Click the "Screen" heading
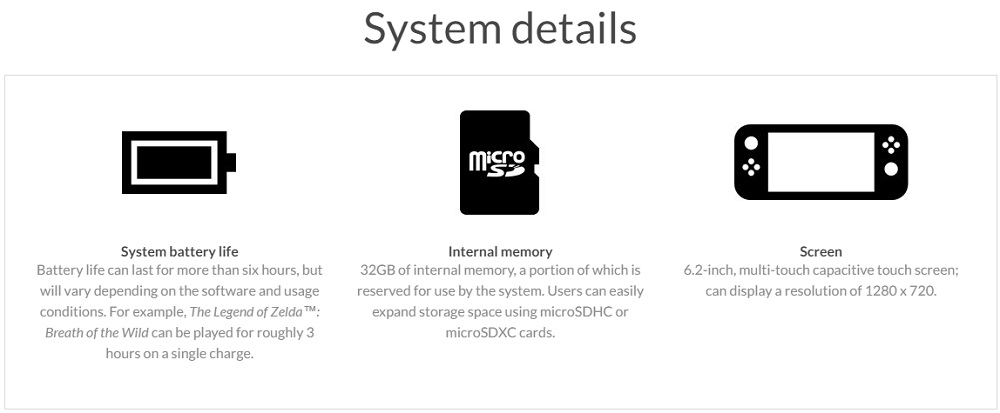This screenshot has width=1000, height=413. (x=821, y=251)
